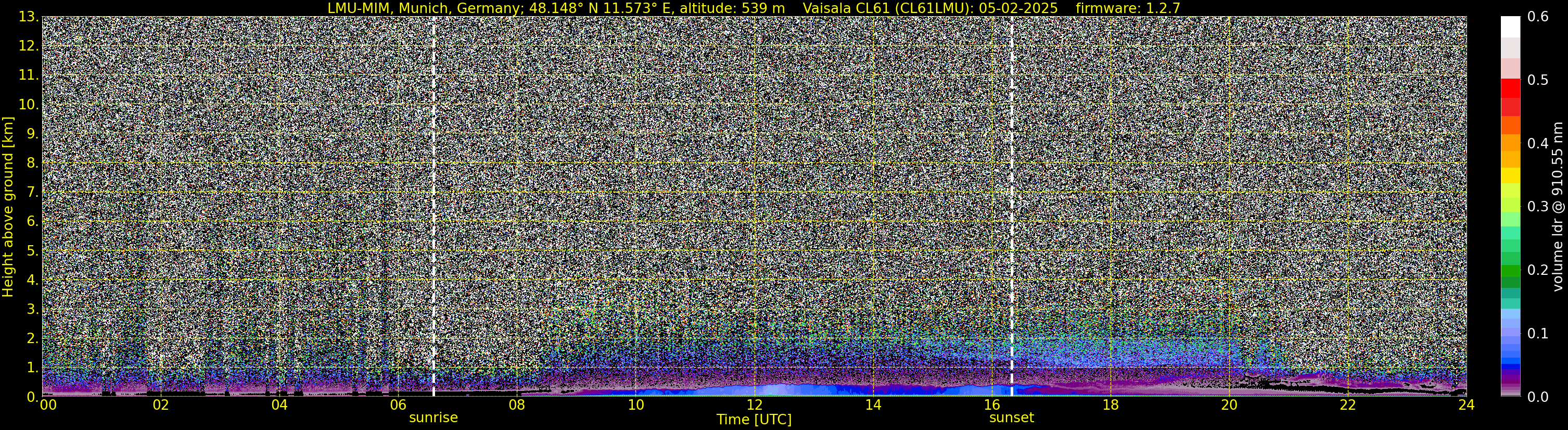
Task: Click the 'Time [UTC]' axis label
Action: point(754,420)
